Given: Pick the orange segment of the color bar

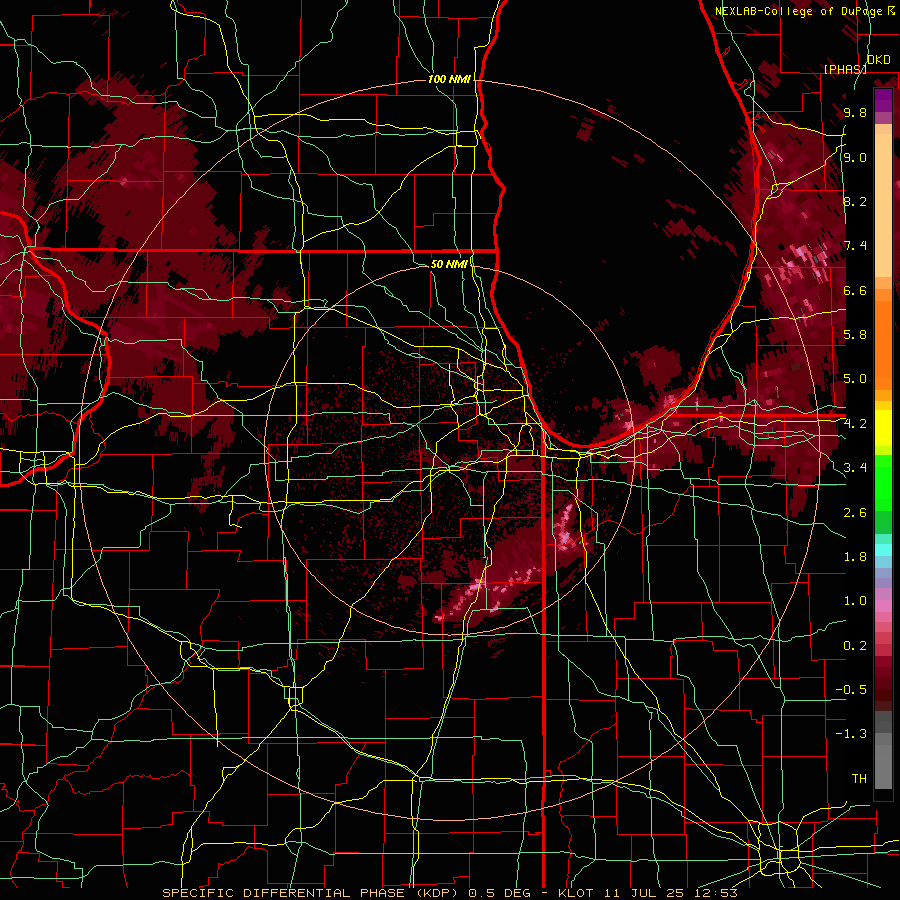Looking at the screenshot, I should pyautogui.click(x=883, y=344).
